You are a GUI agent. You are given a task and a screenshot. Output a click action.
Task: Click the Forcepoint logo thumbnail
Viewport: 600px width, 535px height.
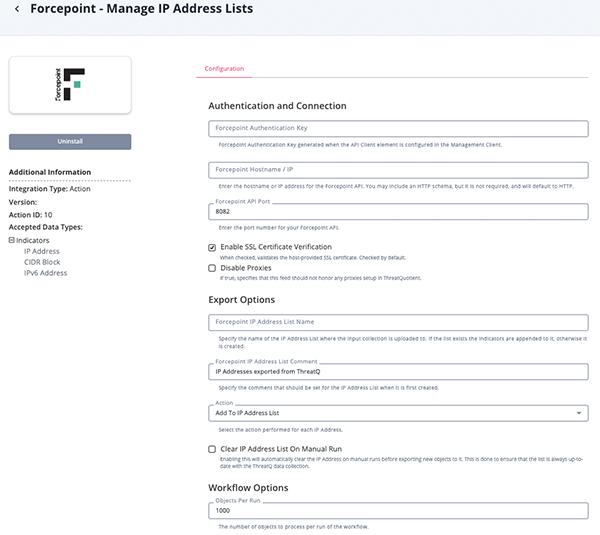(70, 86)
